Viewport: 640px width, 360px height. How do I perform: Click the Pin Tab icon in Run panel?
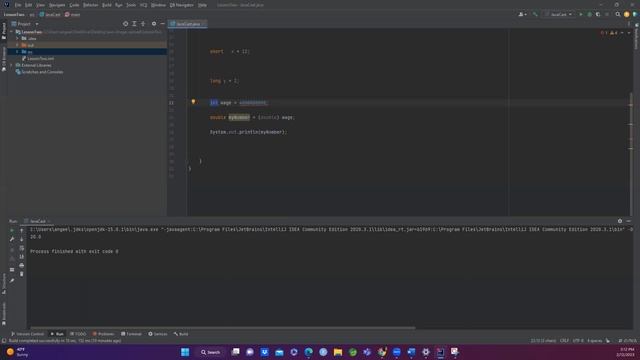12,280
